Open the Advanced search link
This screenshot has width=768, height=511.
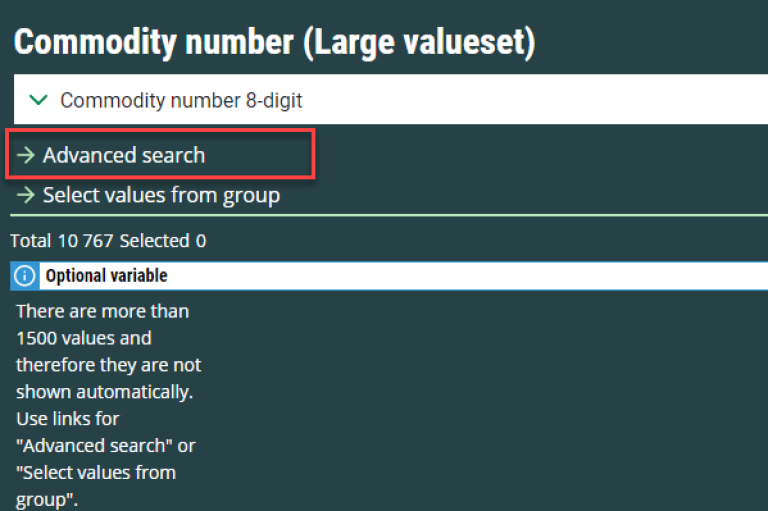pyautogui.click(x=124, y=155)
